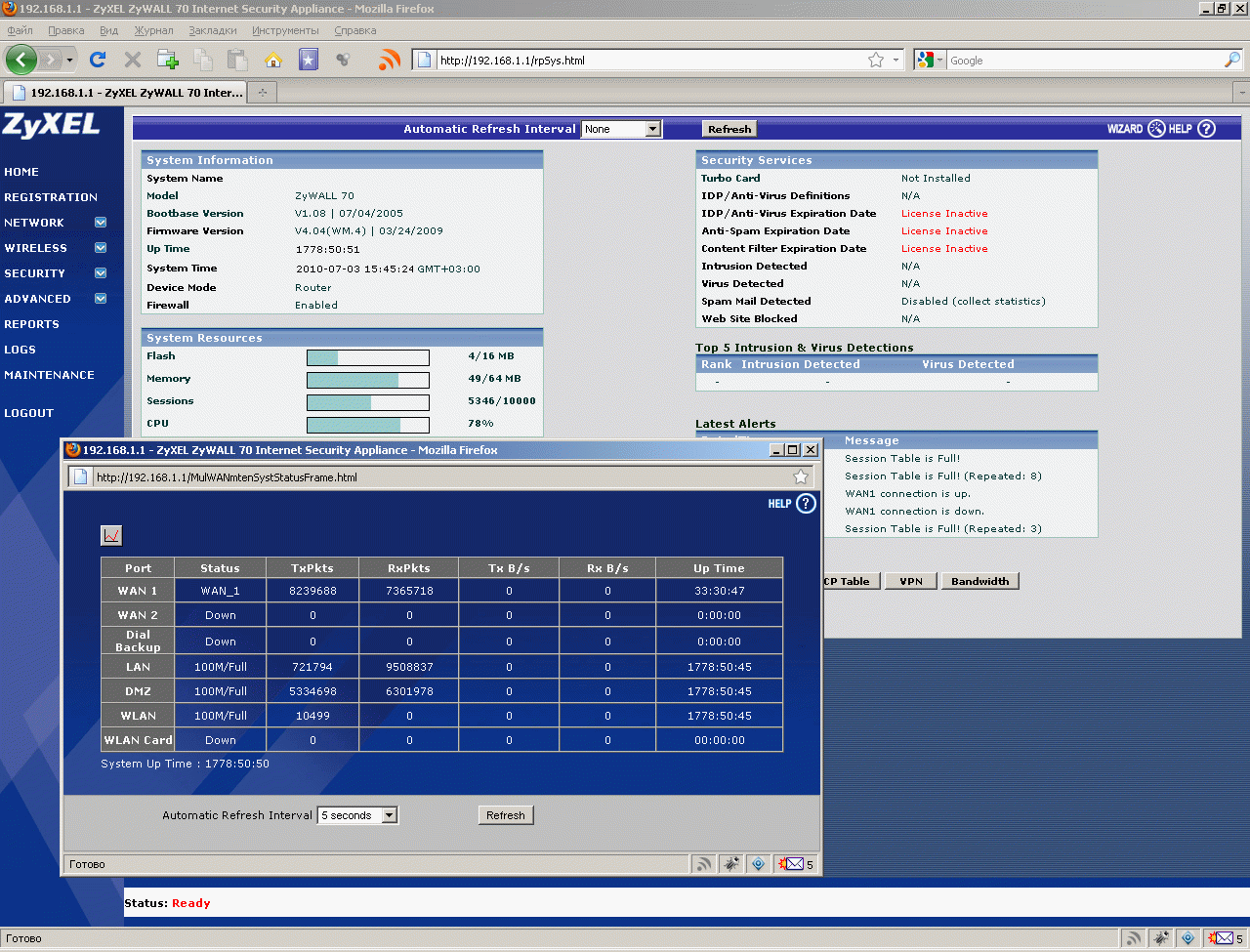Go to HOME in the sidebar
The image size is (1250, 952).
(x=21, y=172)
